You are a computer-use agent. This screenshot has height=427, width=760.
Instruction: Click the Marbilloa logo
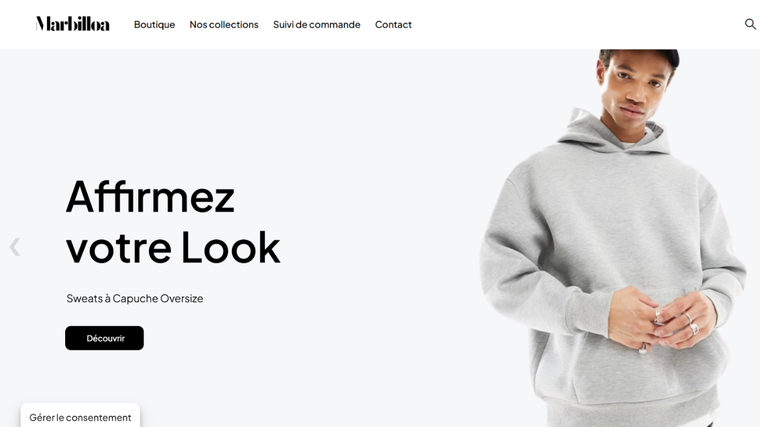73,24
